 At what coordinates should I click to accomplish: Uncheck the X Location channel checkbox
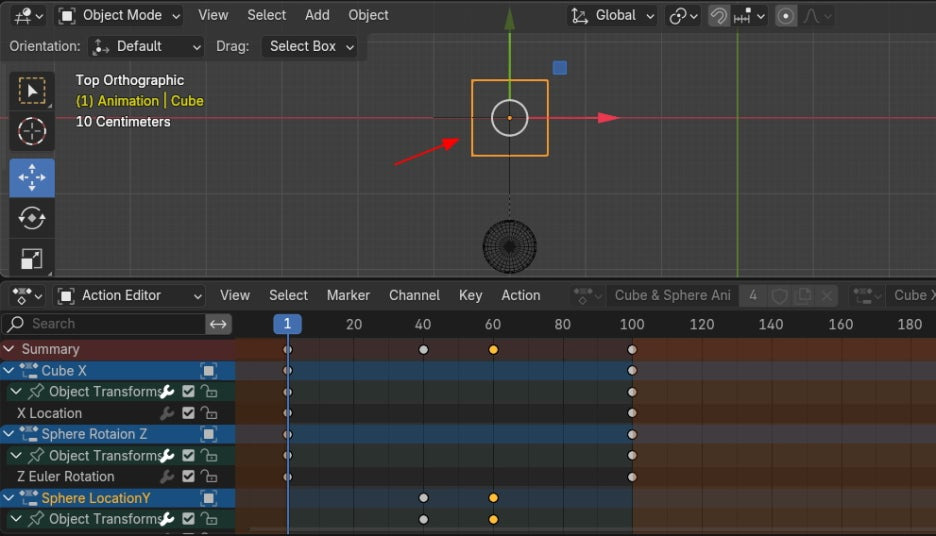click(x=189, y=413)
